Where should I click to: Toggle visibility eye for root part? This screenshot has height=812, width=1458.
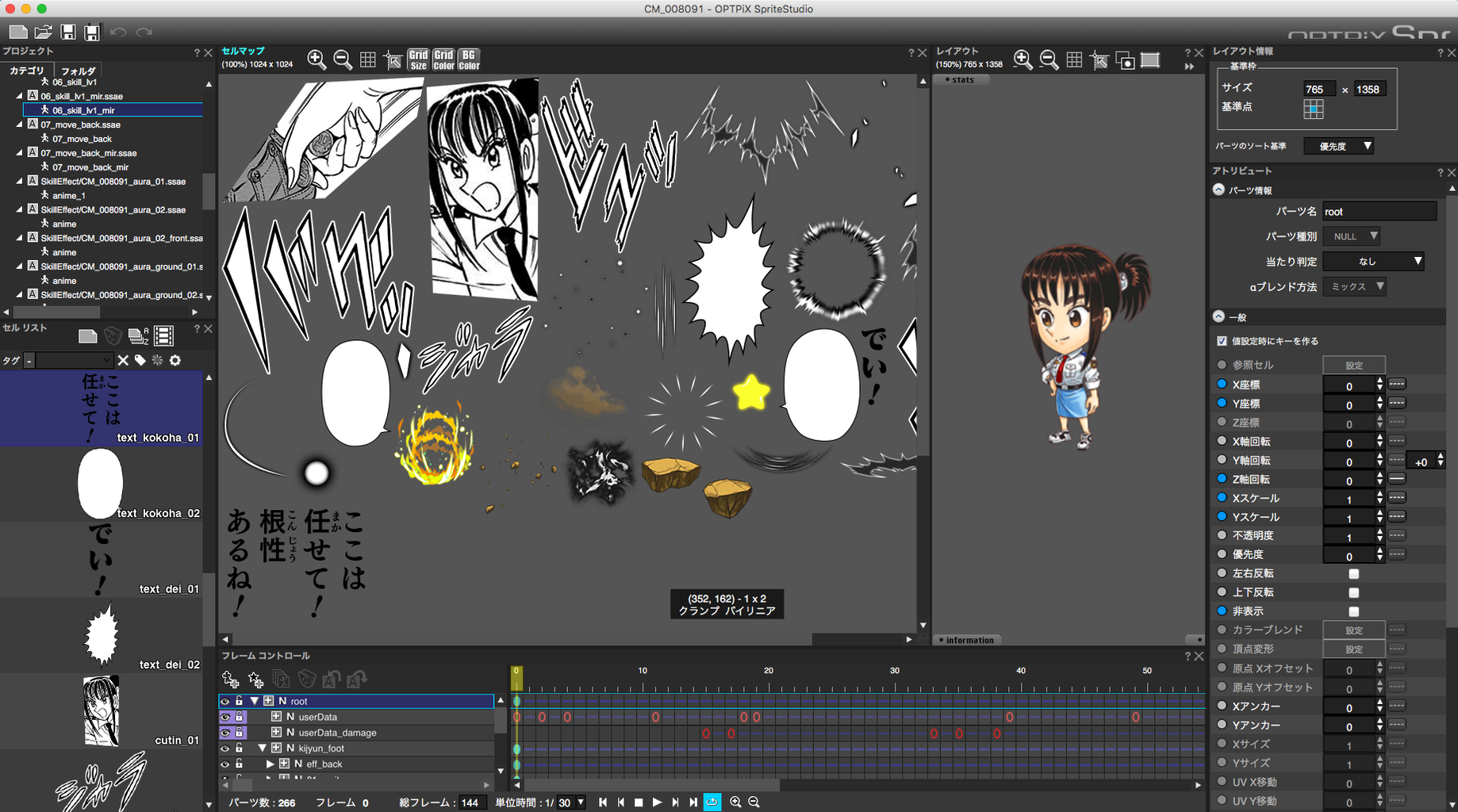pos(225,701)
